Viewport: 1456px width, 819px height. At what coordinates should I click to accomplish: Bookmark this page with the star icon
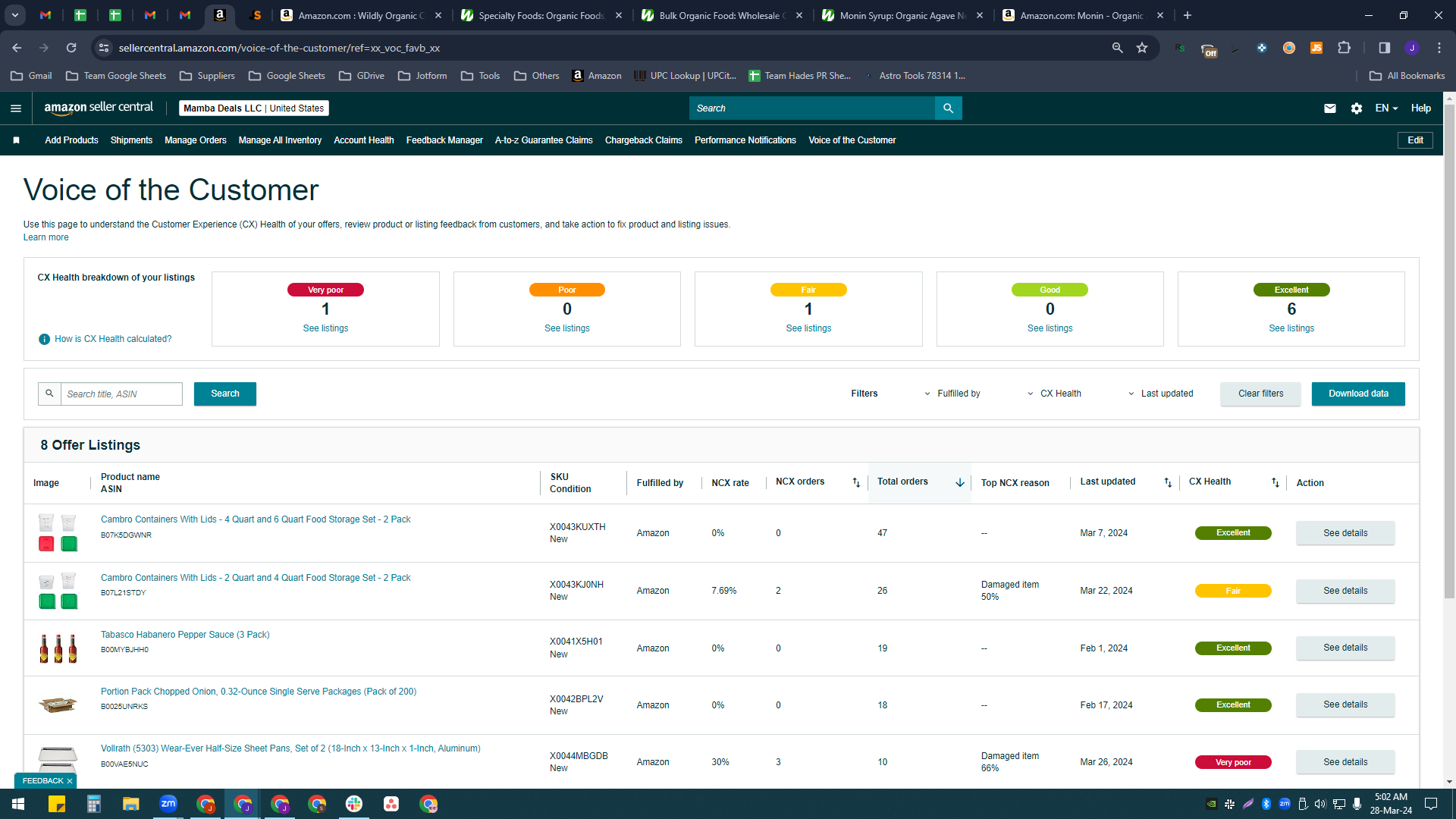click(x=1142, y=48)
